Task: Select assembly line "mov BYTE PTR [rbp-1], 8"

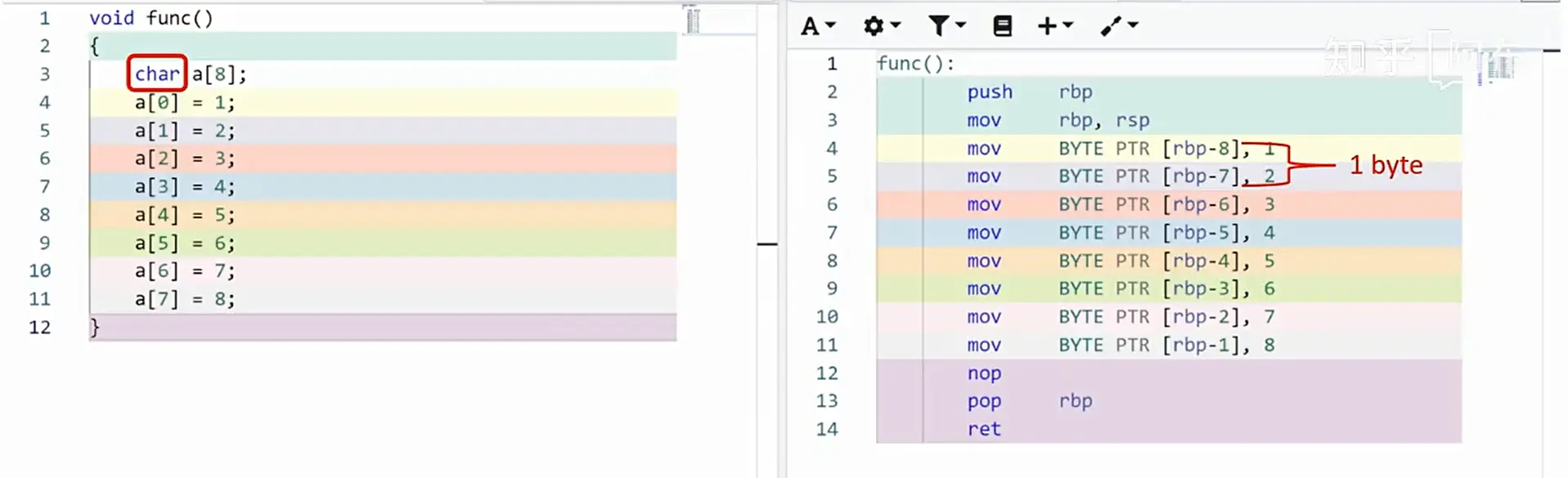Action: 1169,345
